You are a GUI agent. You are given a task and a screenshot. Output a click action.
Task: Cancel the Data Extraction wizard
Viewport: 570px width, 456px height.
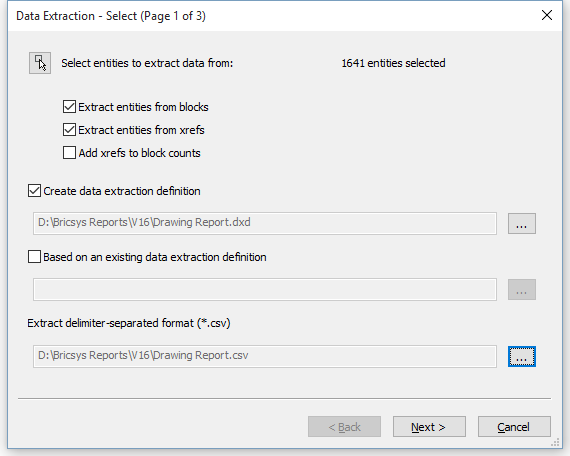pos(514,427)
